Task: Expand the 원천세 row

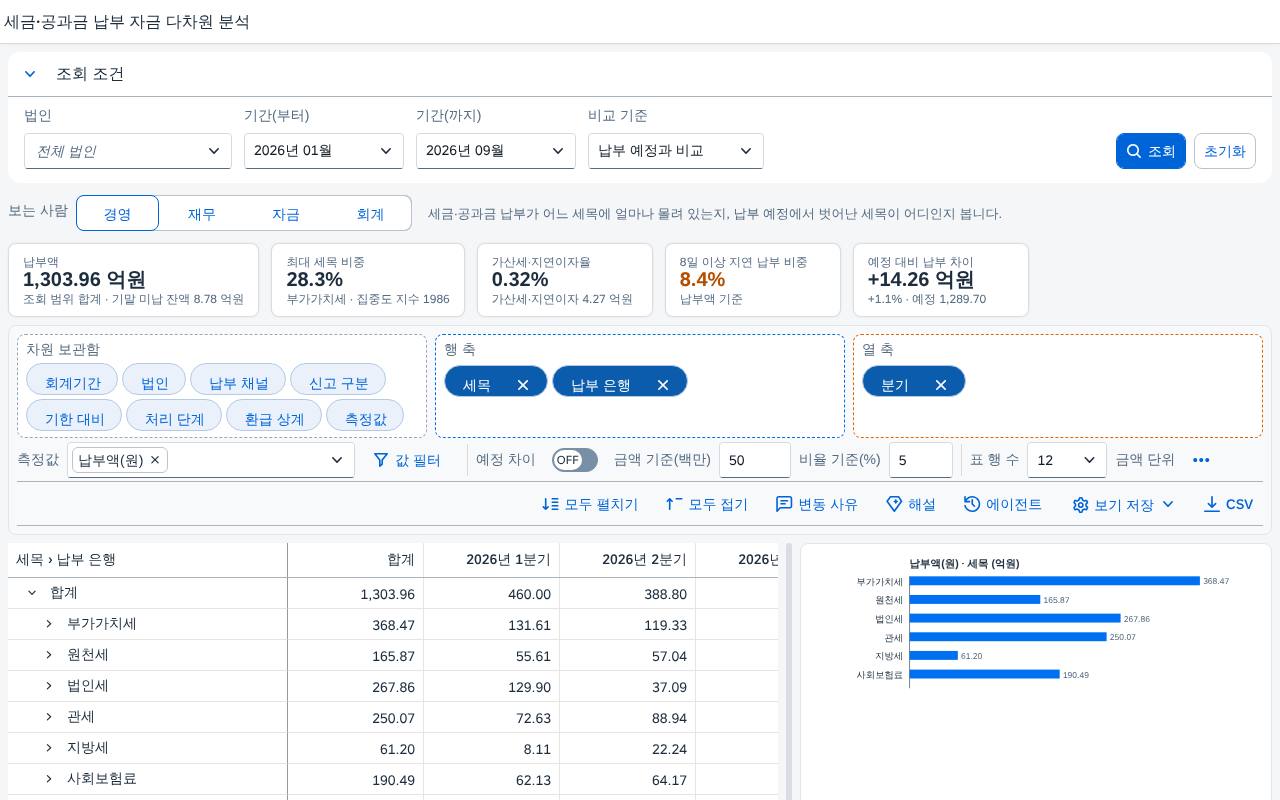Action: 49,655
